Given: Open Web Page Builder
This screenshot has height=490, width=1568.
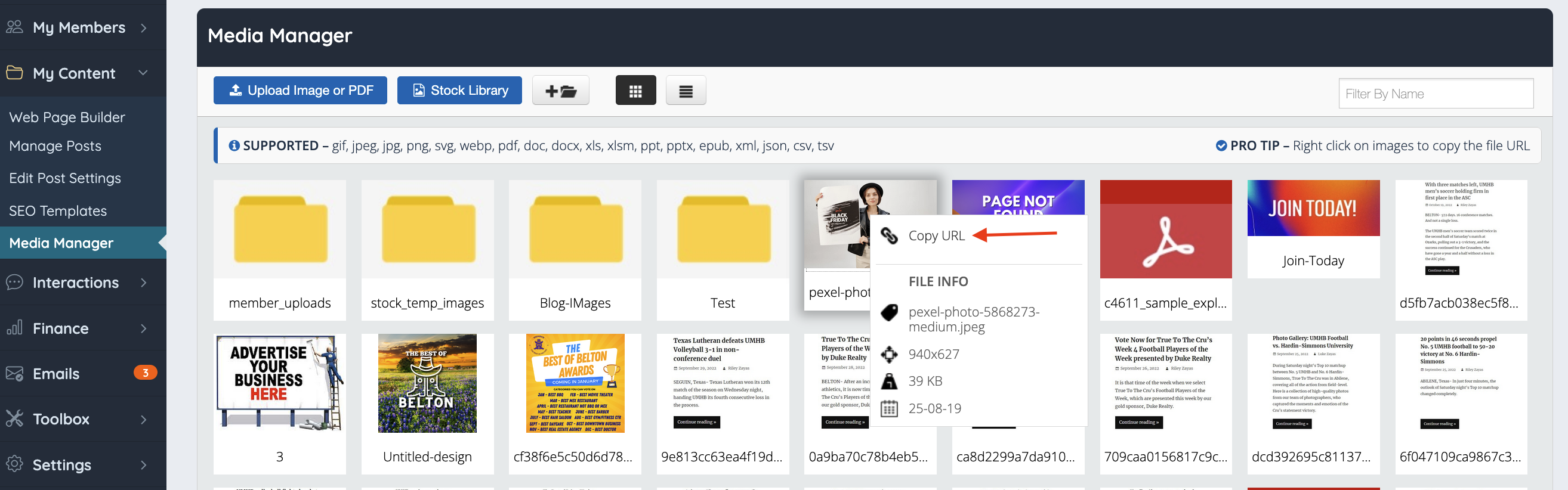Looking at the screenshot, I should tap(67, 117).
